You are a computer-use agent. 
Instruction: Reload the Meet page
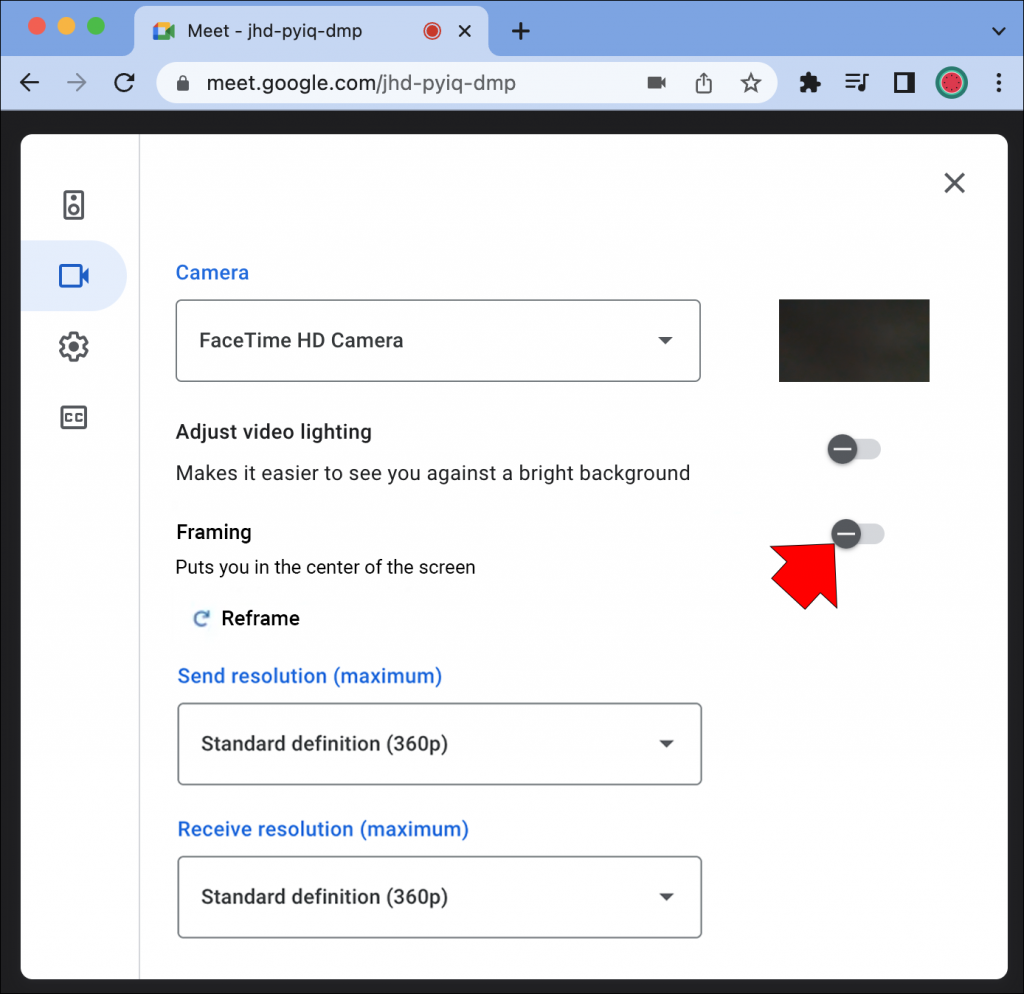[124, 83]
